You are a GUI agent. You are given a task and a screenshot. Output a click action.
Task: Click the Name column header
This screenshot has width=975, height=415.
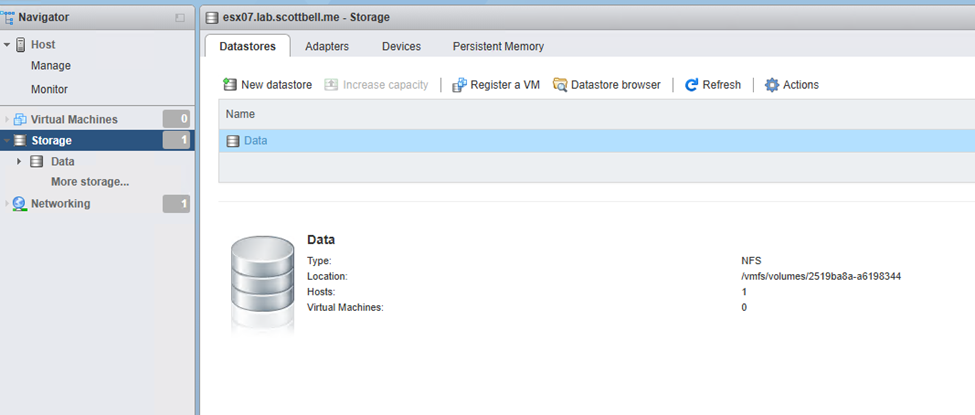click(x=241, y=114)
